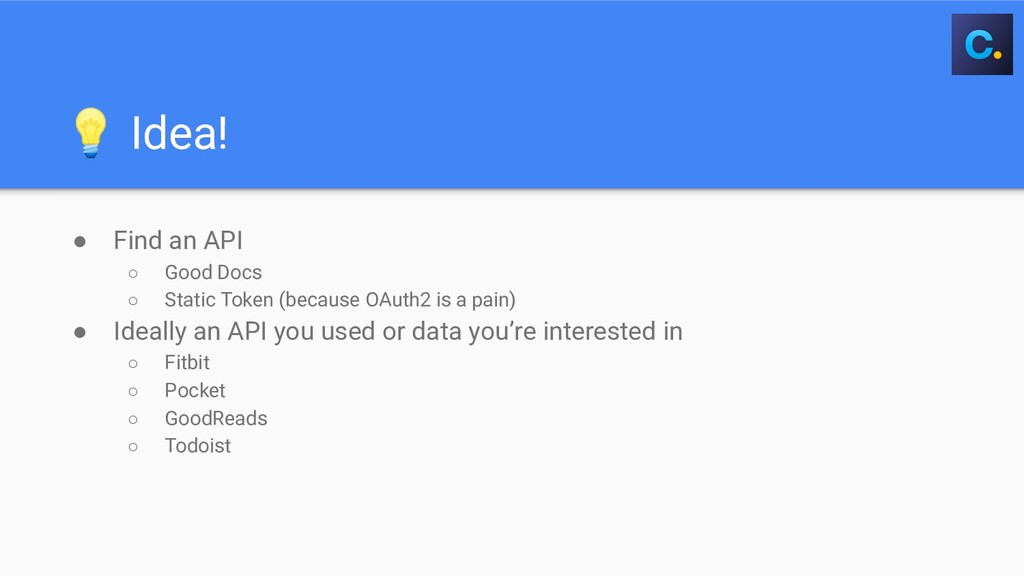The height and width of the screenshot is (576, 1024).
Task: Click the bullet dot beside Ideally an API
Action: [80, 333]
